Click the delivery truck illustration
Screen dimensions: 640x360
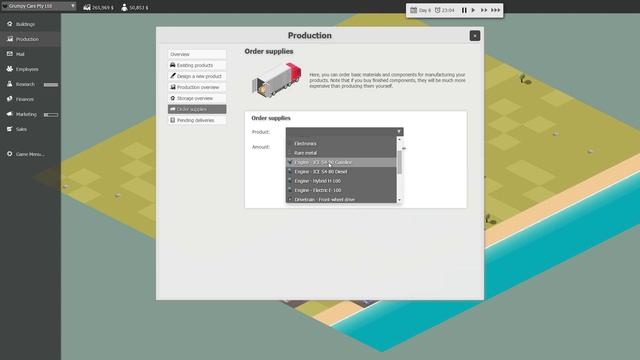coord(276,80)
